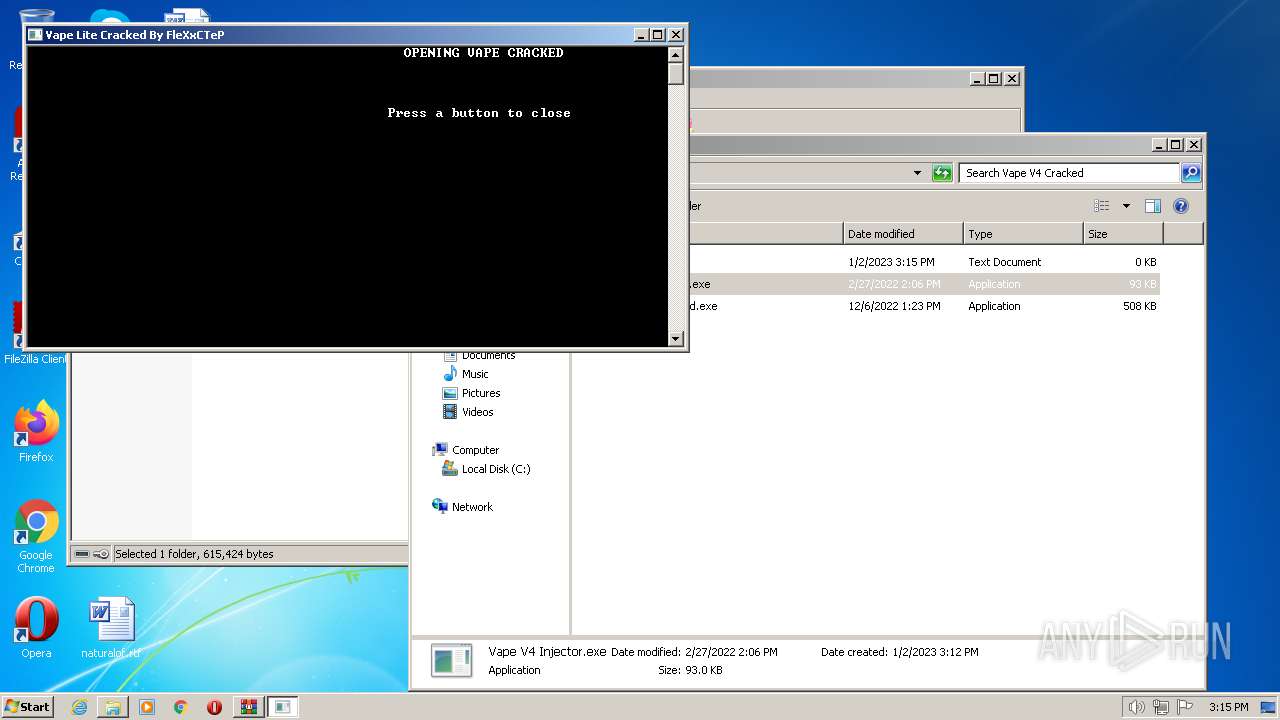Image resolution: width=1280 pixels, height=720 pixels.
Task: Click the 2/27/2022 2:06 PM date cell
Action: [x=894, y=284]
